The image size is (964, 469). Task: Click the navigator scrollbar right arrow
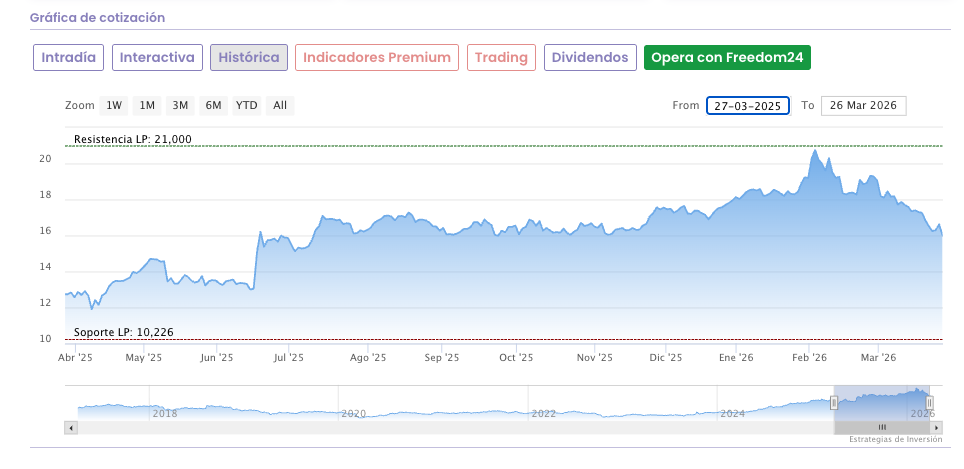tap(936, 427)
